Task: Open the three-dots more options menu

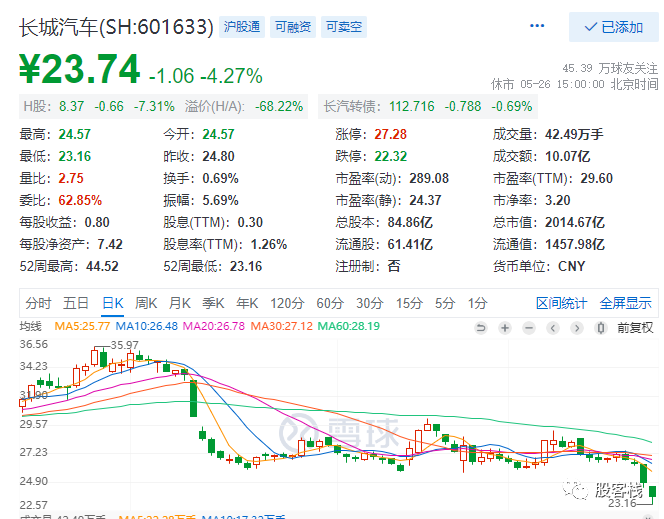Action: 537,26
